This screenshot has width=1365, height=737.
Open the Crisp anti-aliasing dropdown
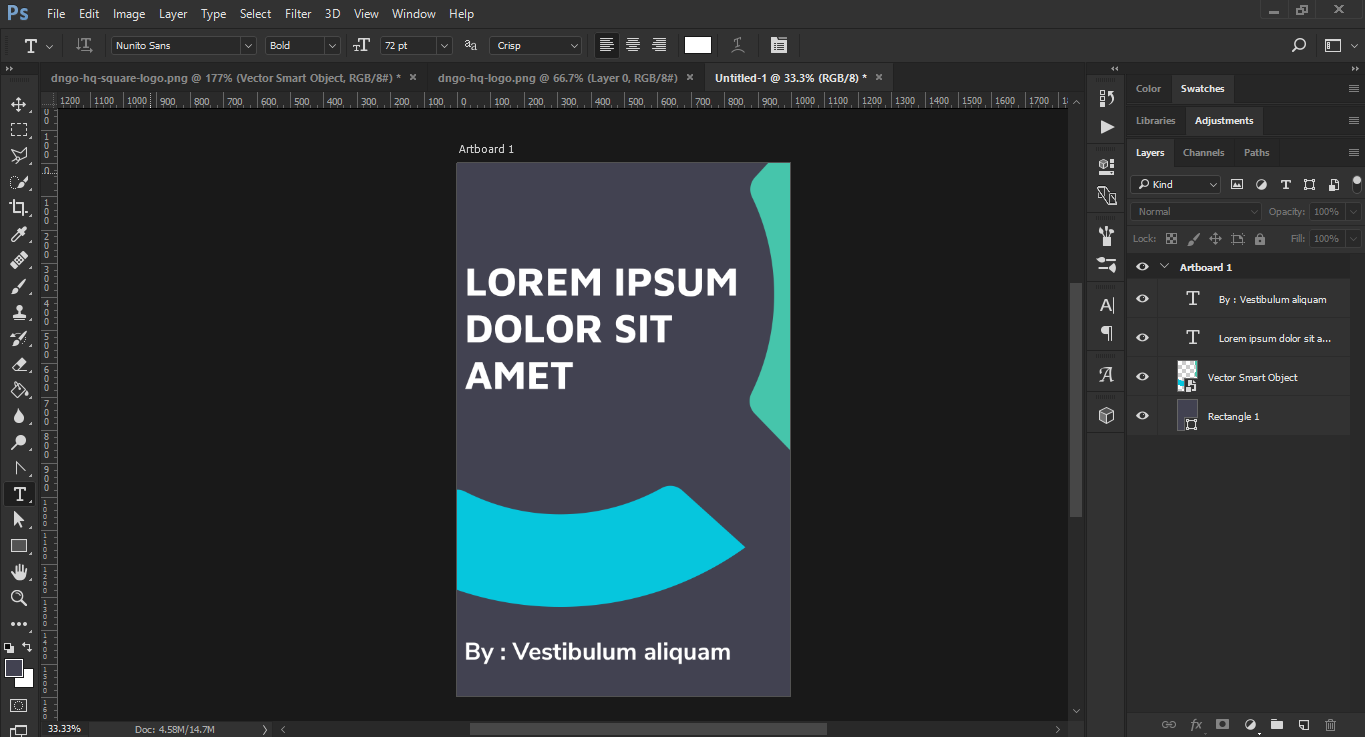(x=535, y=45)
